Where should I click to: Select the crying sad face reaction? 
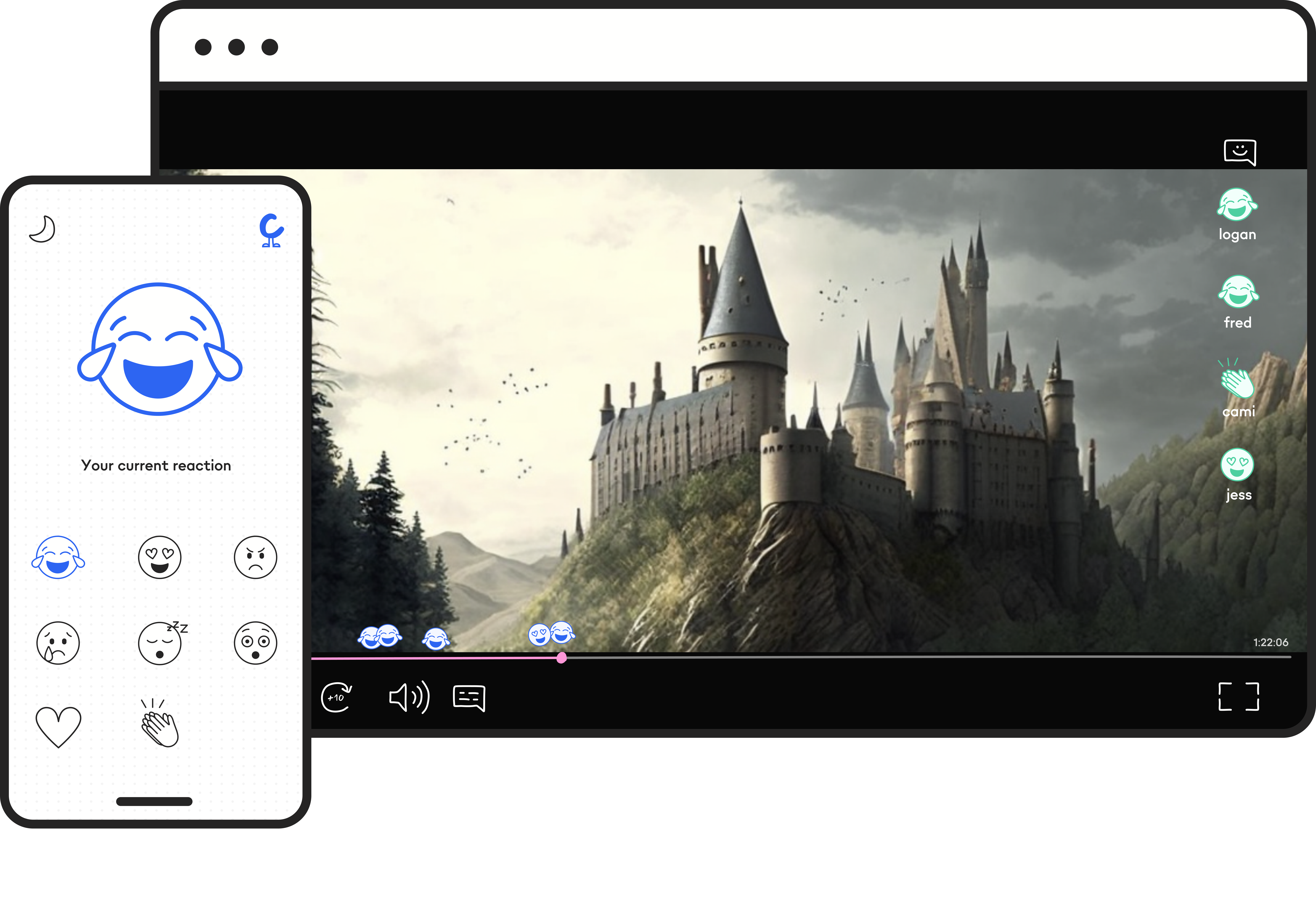(x=58, y=643)
